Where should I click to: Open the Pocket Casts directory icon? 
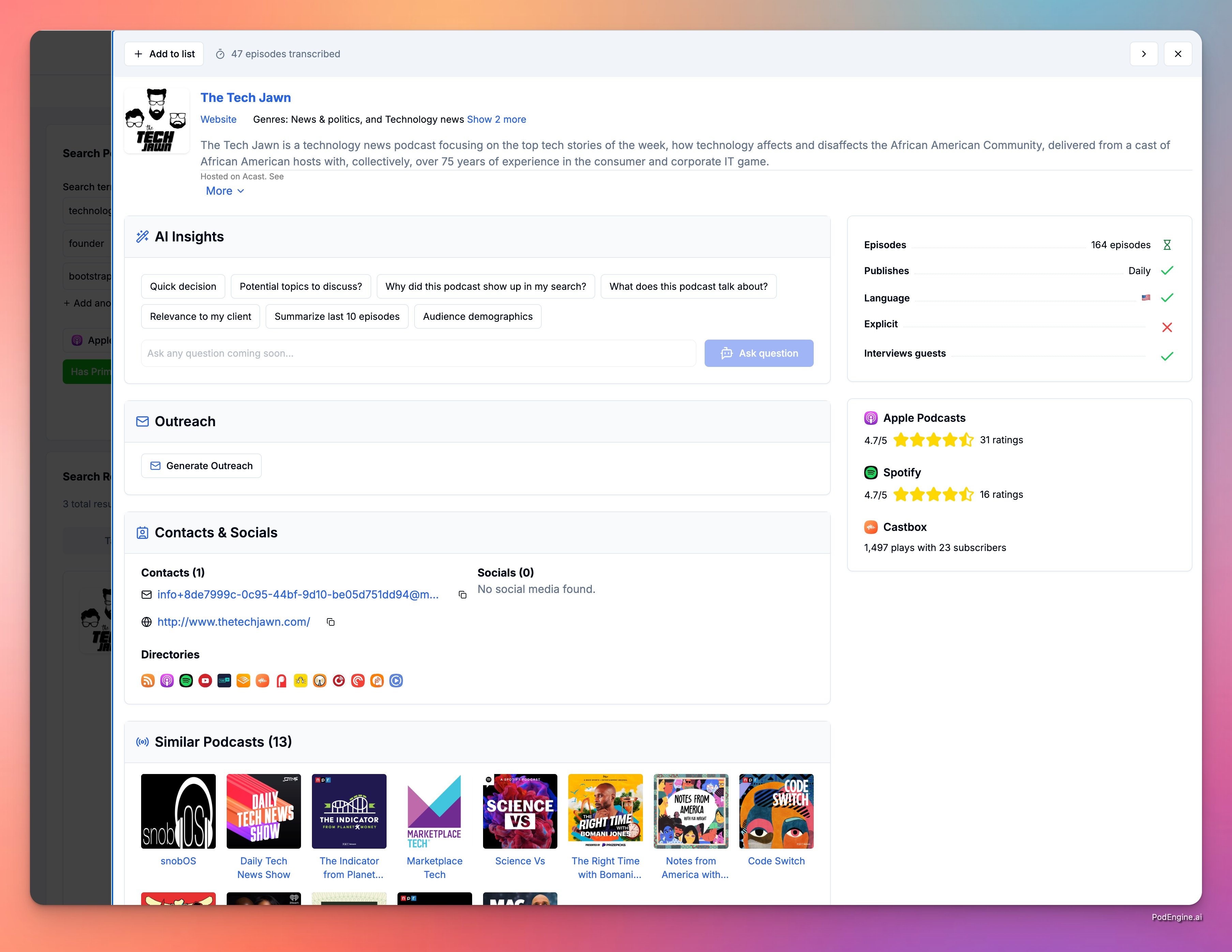[x=358, y=681]
